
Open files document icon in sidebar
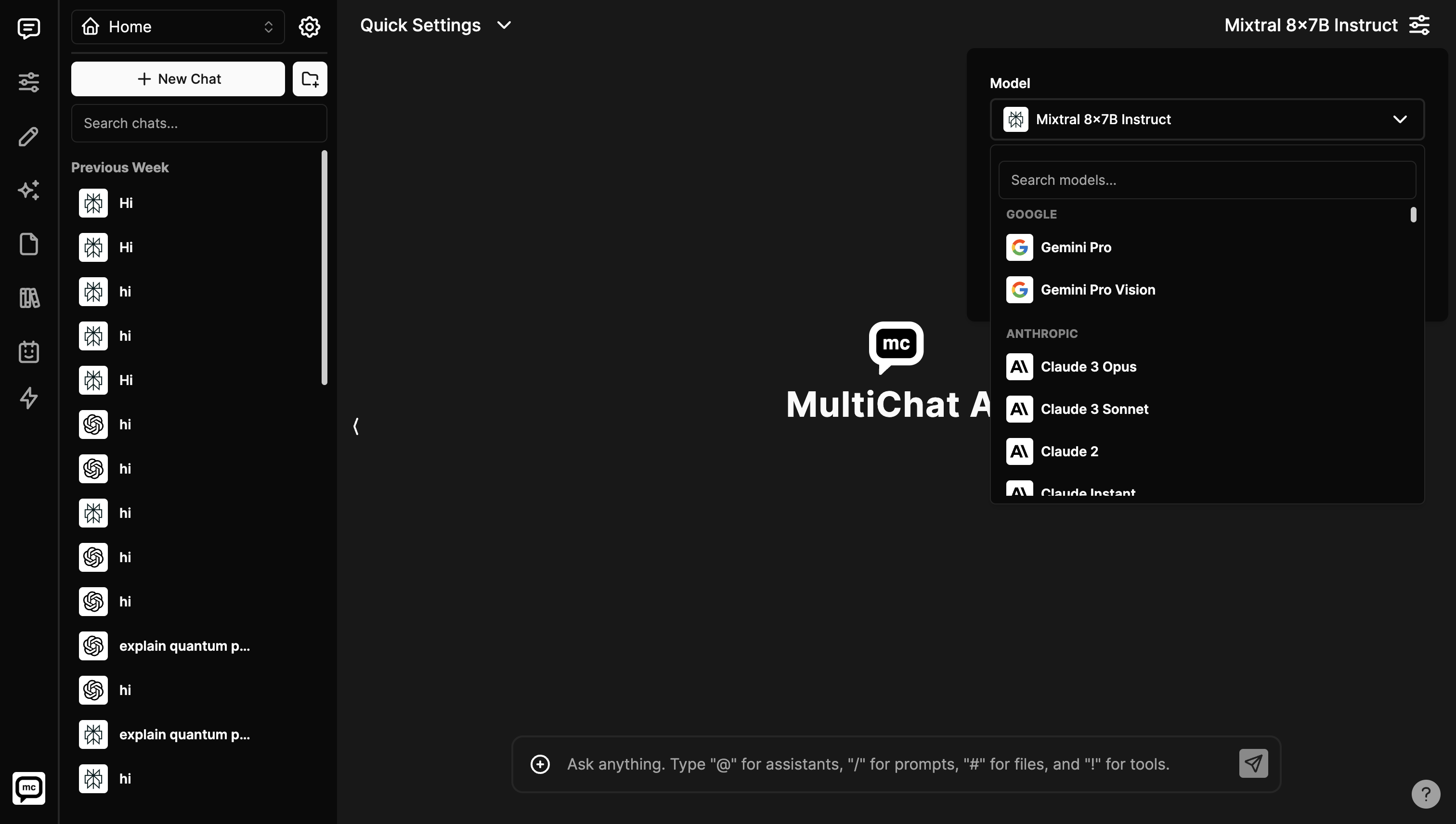click(28, 244)
